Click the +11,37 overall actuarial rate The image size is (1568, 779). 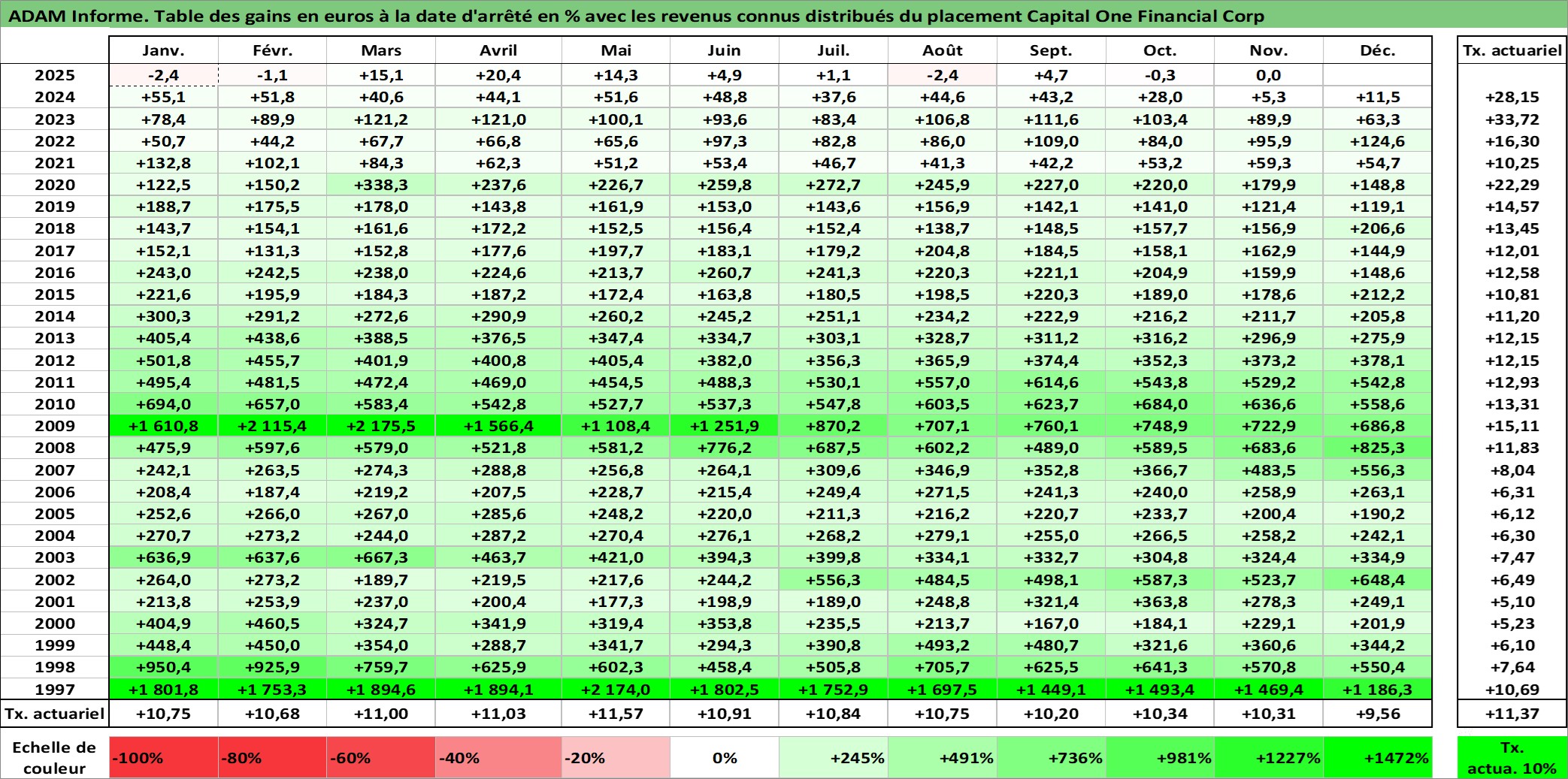(x=1512, y=714)
